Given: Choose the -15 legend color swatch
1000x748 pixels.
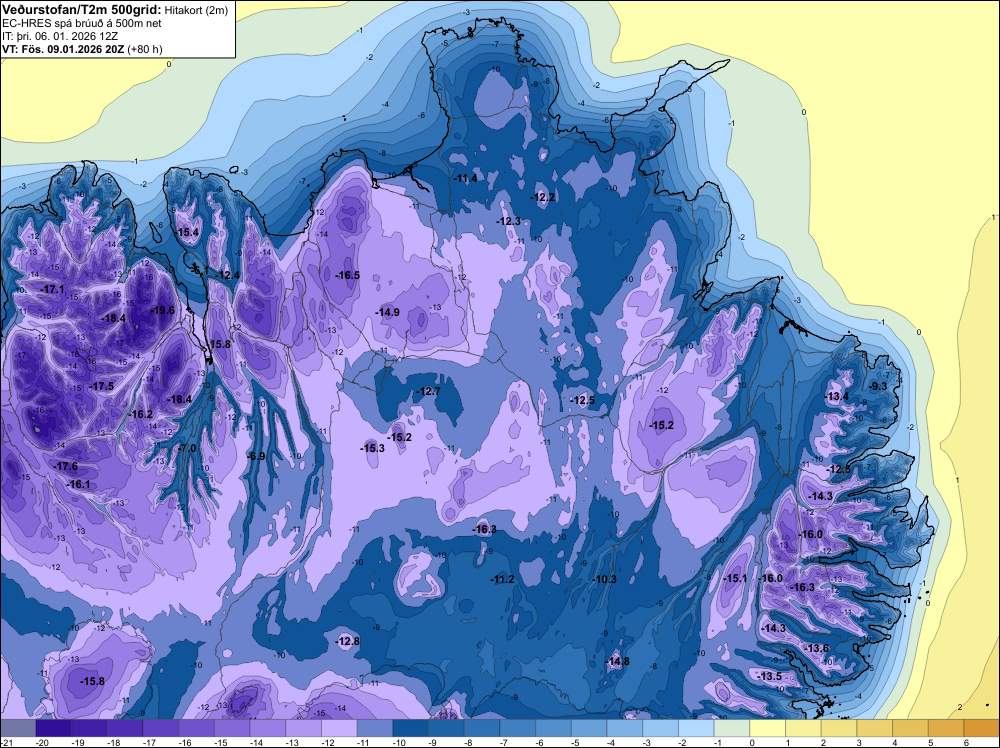Looking at the screenshot, I should tap(232, 728).
